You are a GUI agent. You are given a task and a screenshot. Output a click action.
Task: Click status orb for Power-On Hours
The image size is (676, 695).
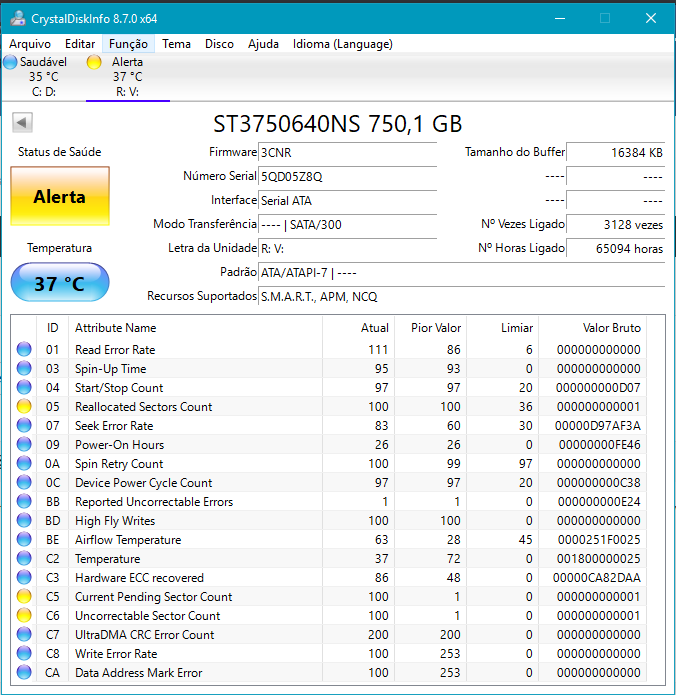(24, 445)
